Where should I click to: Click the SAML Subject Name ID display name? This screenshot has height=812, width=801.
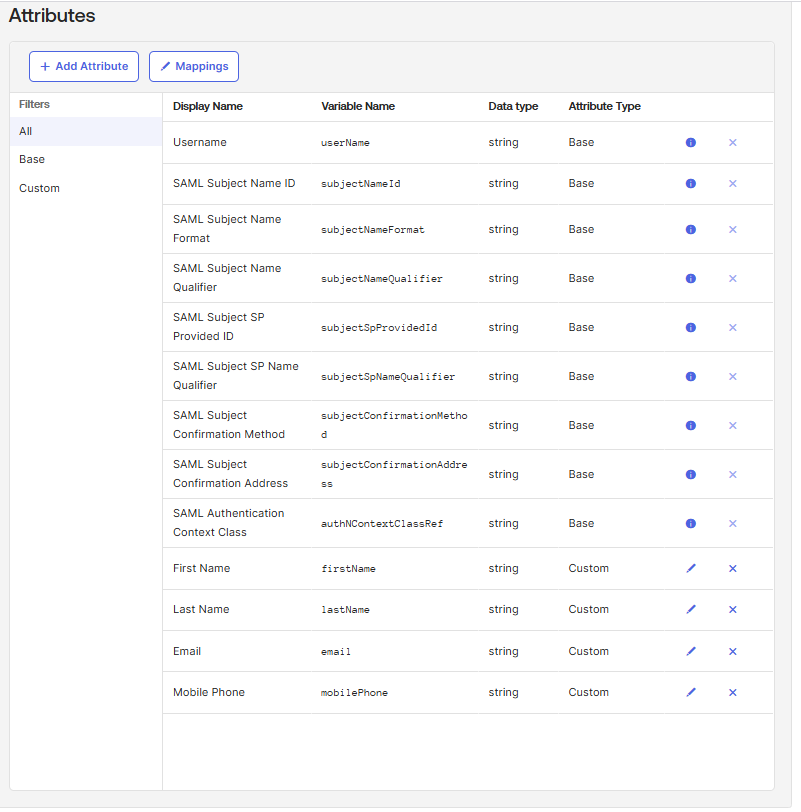(234, 183)
